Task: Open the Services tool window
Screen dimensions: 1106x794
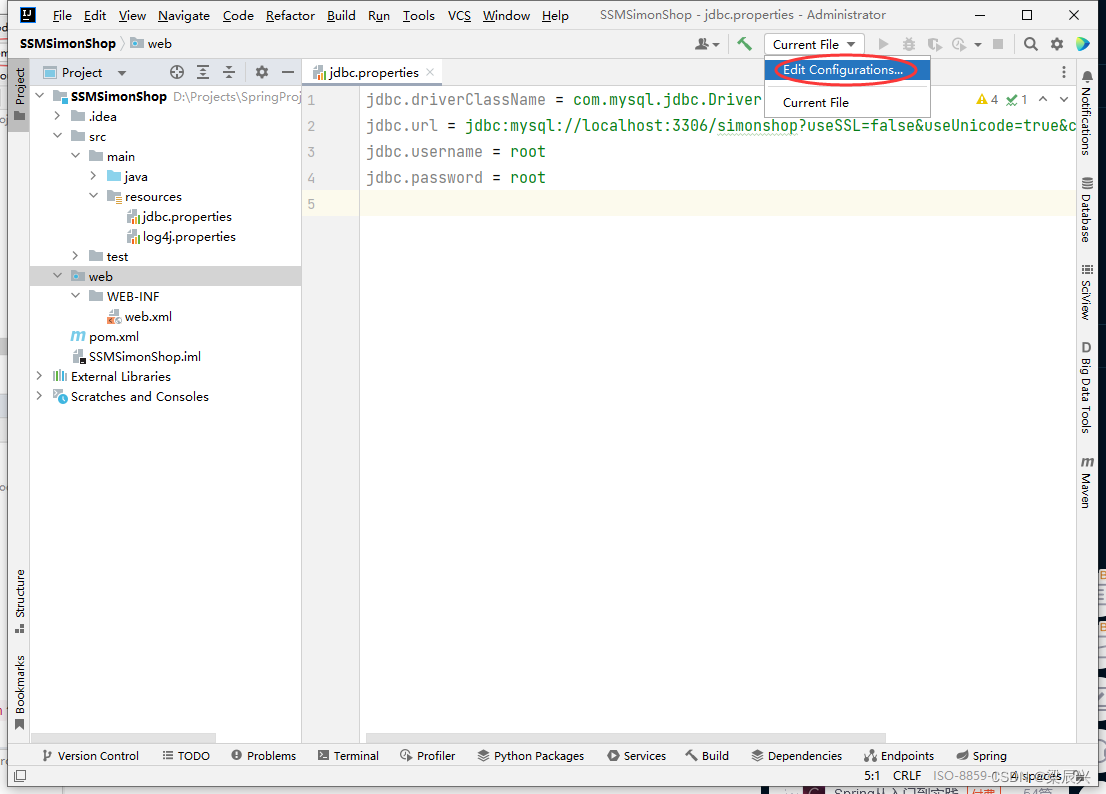Action: pos(636,755)
